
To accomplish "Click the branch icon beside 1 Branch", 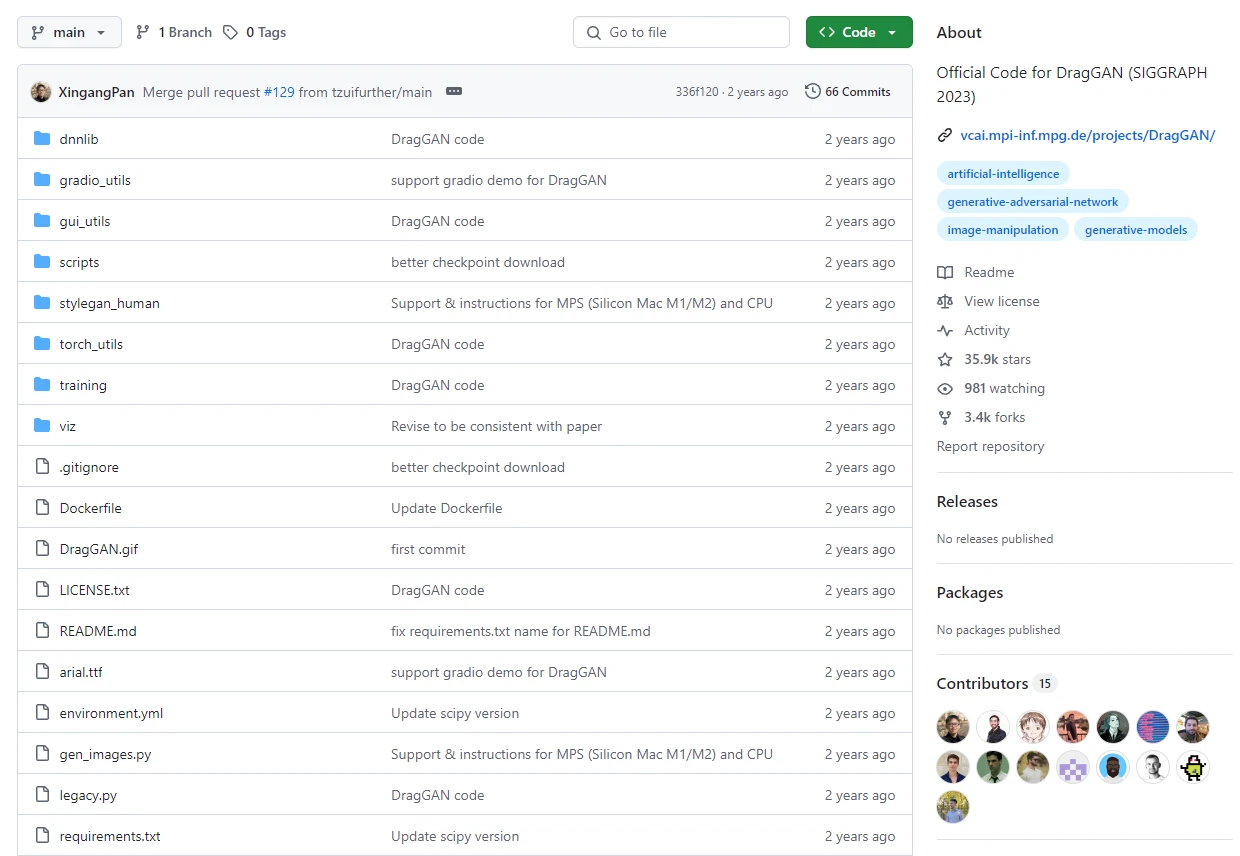I will pos(143,32).
